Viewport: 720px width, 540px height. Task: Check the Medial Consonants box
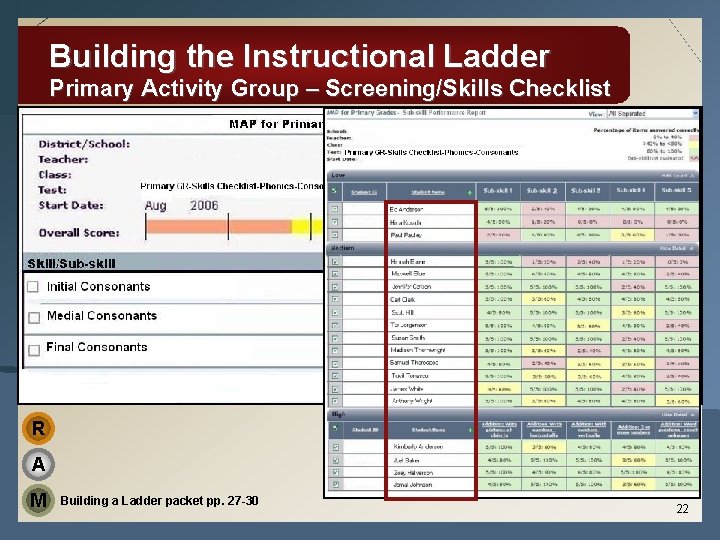click(34, 317)
